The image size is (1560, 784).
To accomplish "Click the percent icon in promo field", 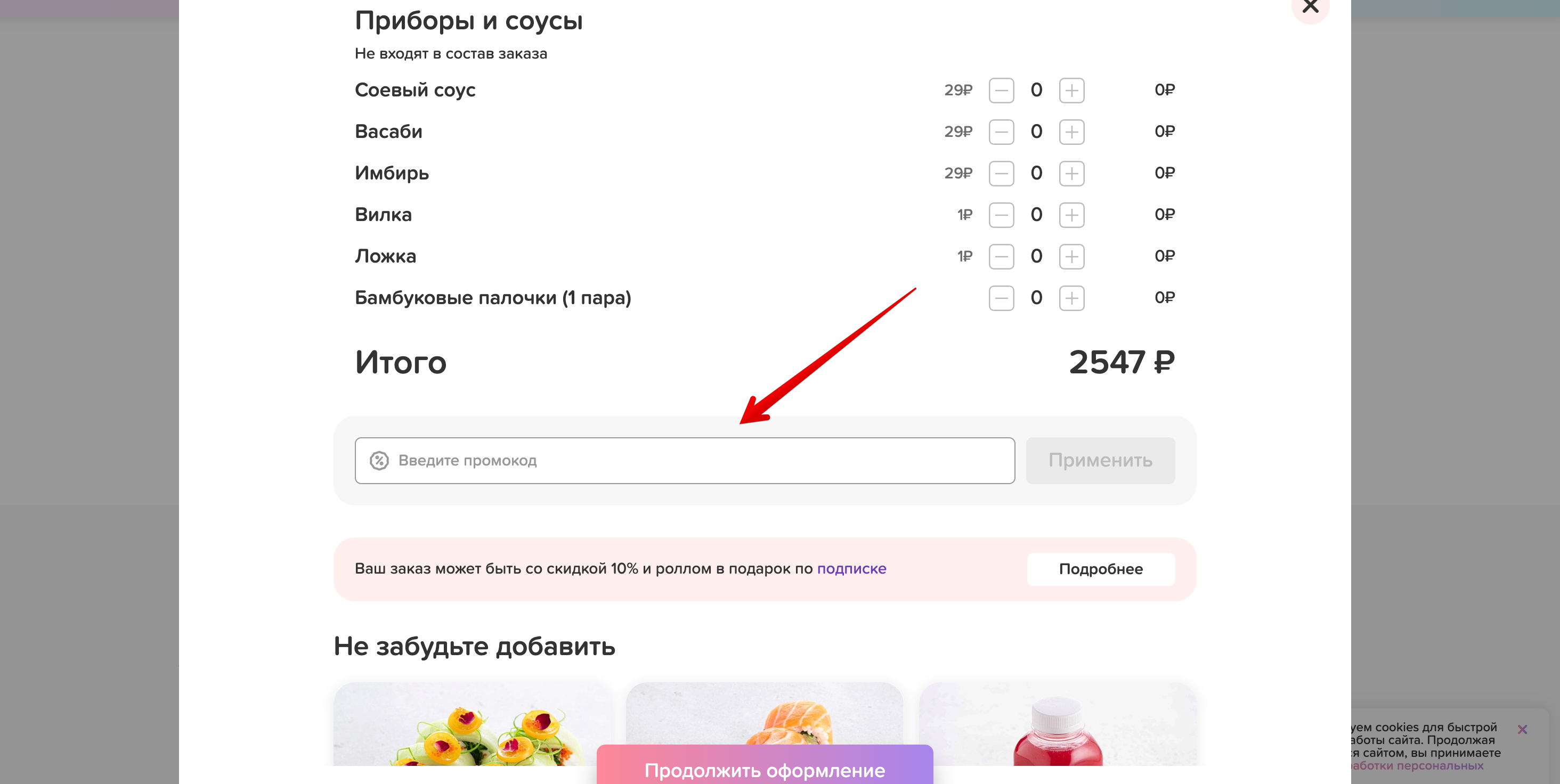I will click(379, 460).
